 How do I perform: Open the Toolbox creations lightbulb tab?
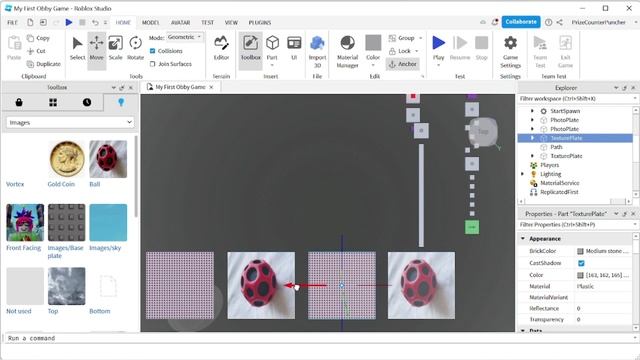click(x=121, y=102)
